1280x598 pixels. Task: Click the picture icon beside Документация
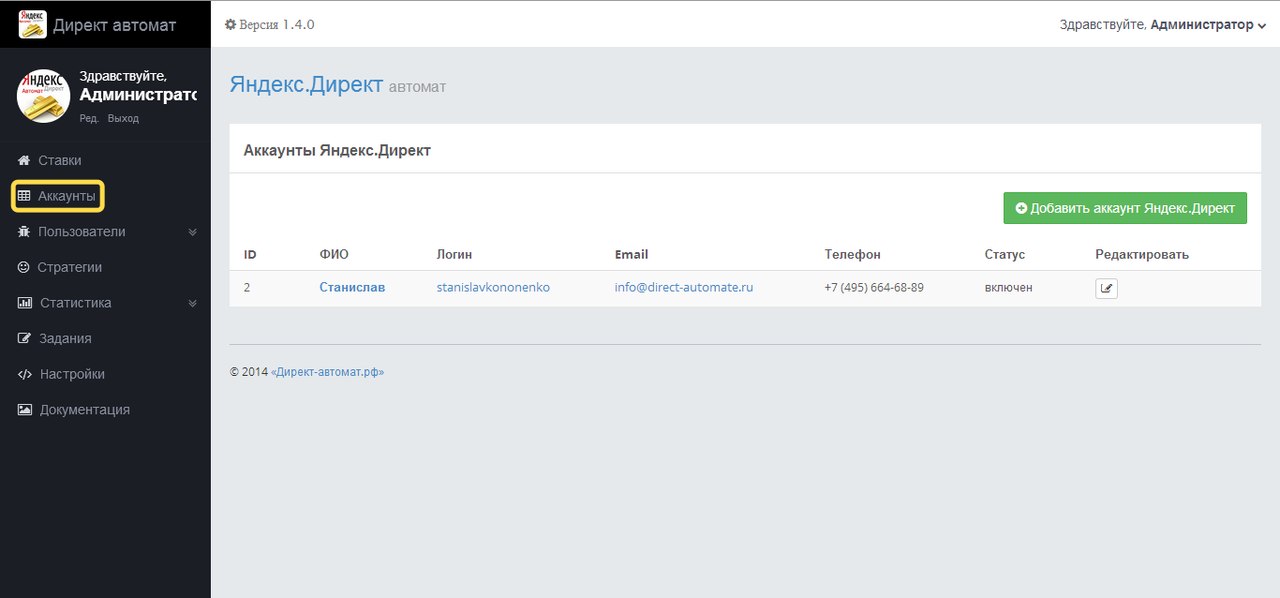(25, 410)
